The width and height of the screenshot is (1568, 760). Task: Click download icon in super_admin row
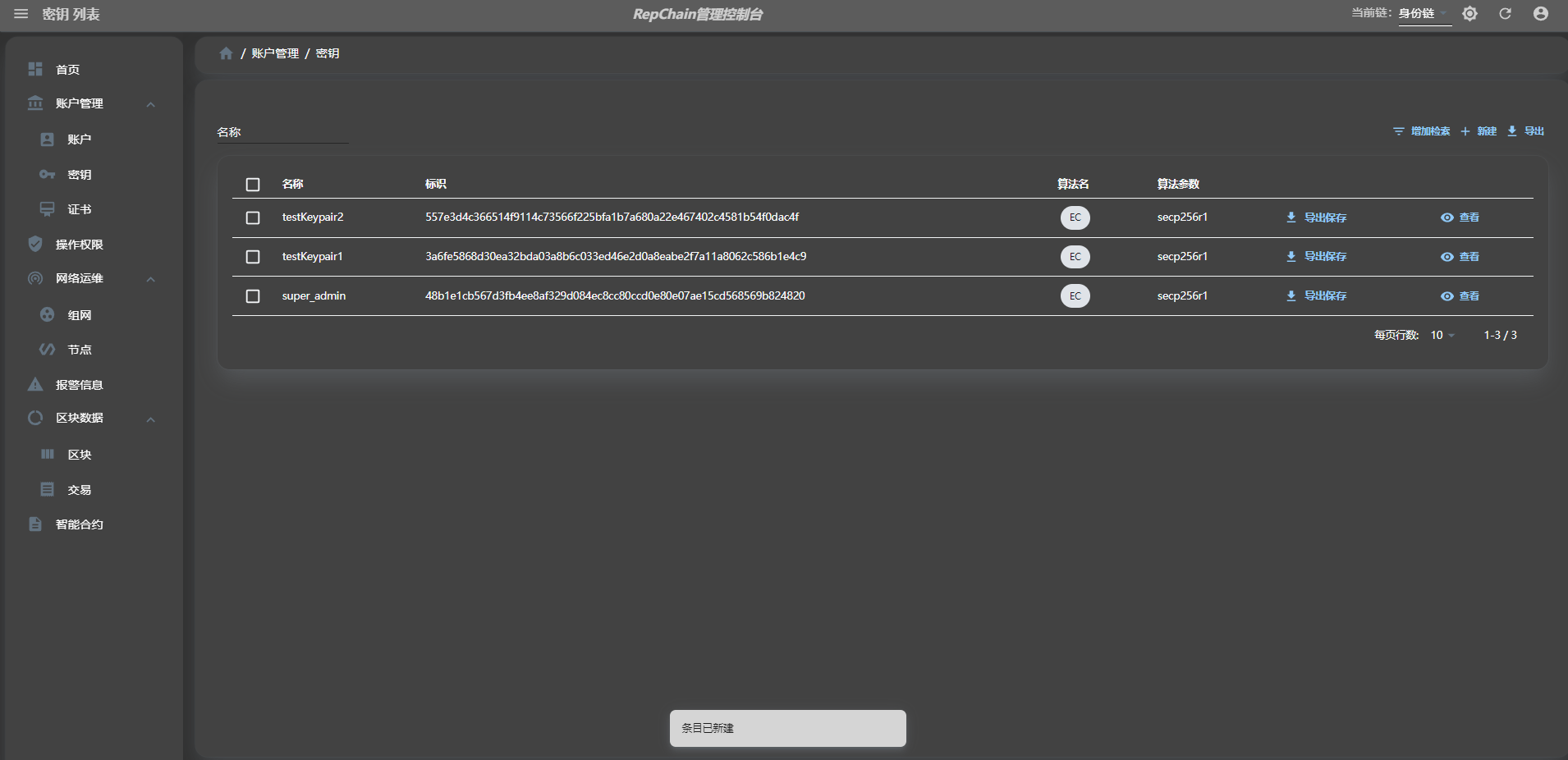(1291, 295)
